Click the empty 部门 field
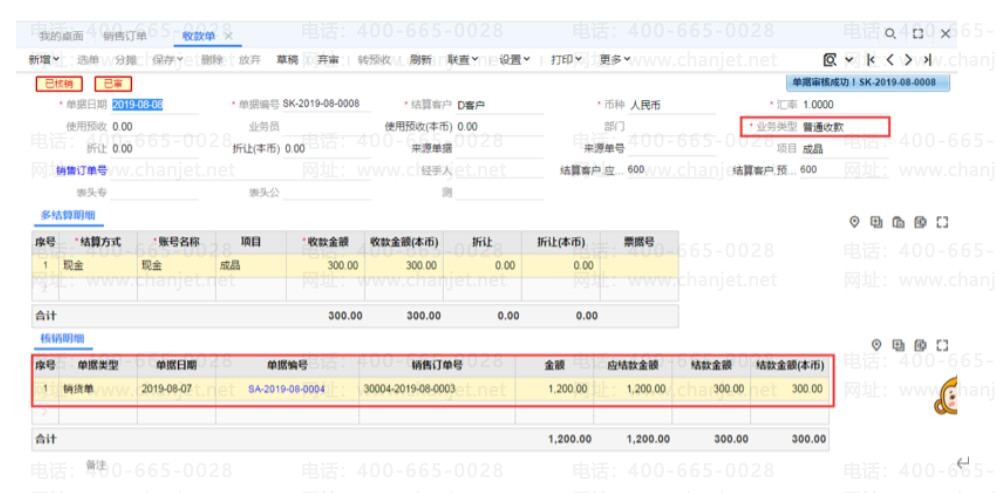996x493 pixels. point(673,127)
